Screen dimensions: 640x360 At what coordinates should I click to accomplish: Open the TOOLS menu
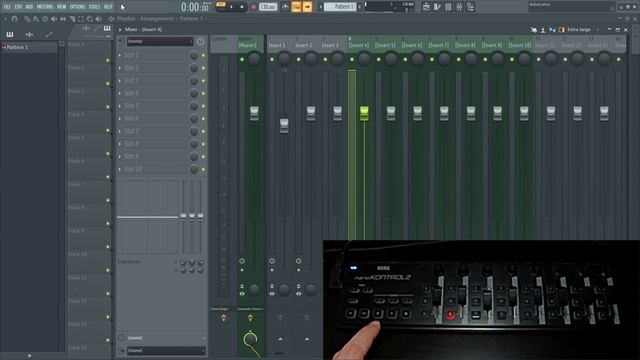94,7
